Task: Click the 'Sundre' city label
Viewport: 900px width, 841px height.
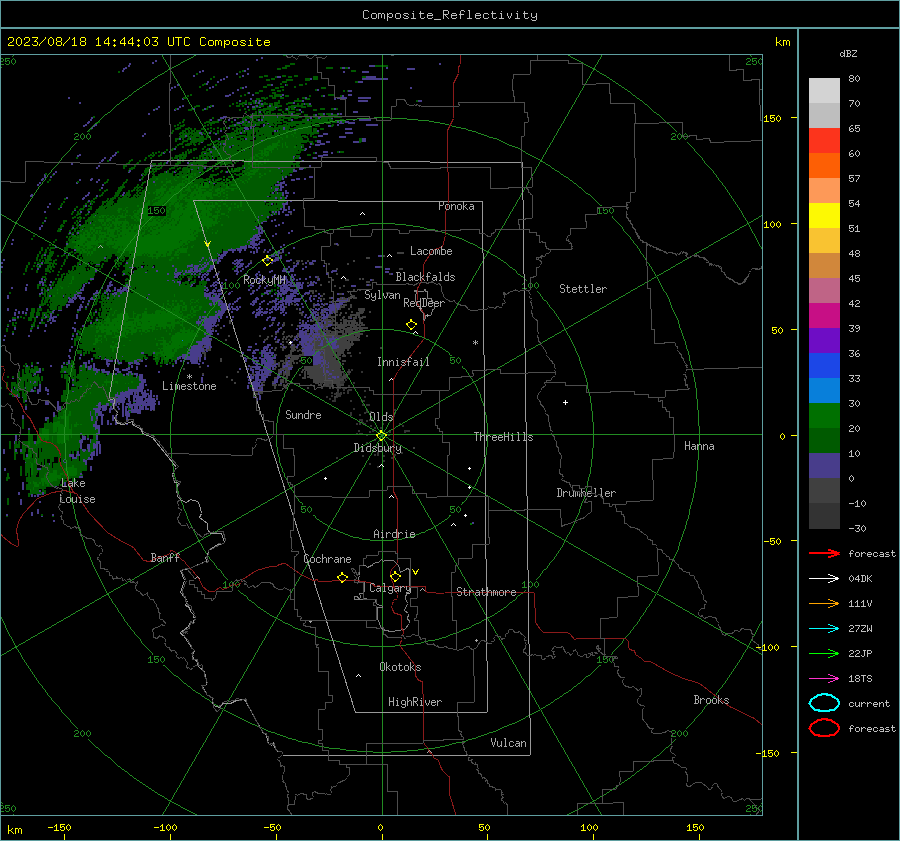Action: [x=303, y=415]
